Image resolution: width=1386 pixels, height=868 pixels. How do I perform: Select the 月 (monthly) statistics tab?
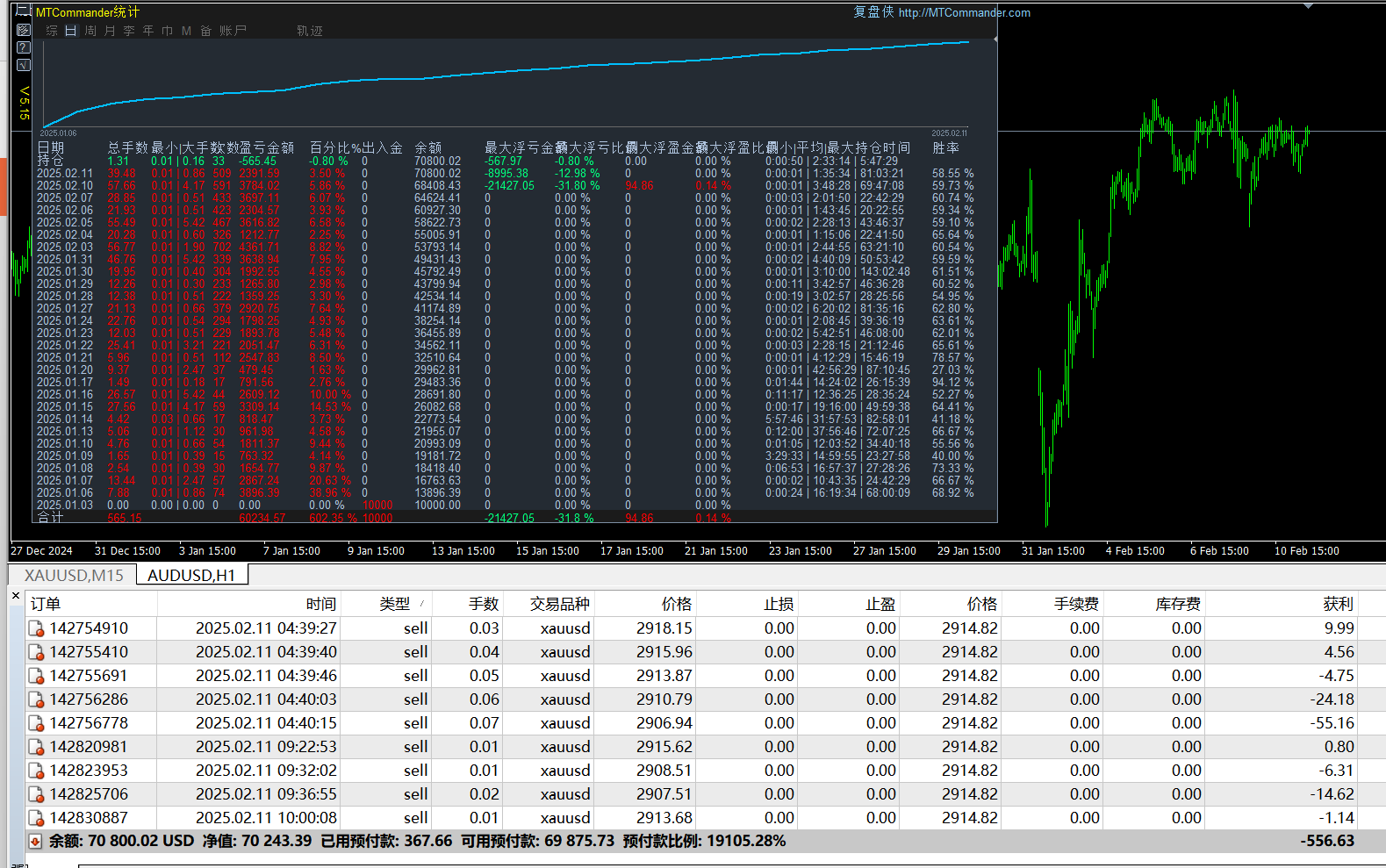[110, 31]
